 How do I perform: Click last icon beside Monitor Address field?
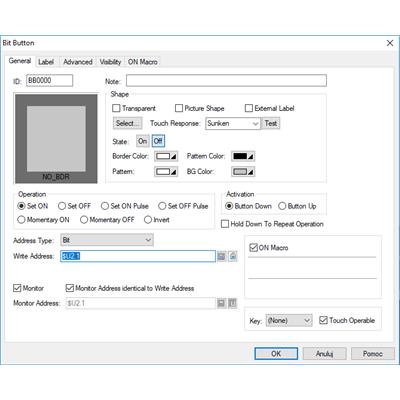coord(233,303)
